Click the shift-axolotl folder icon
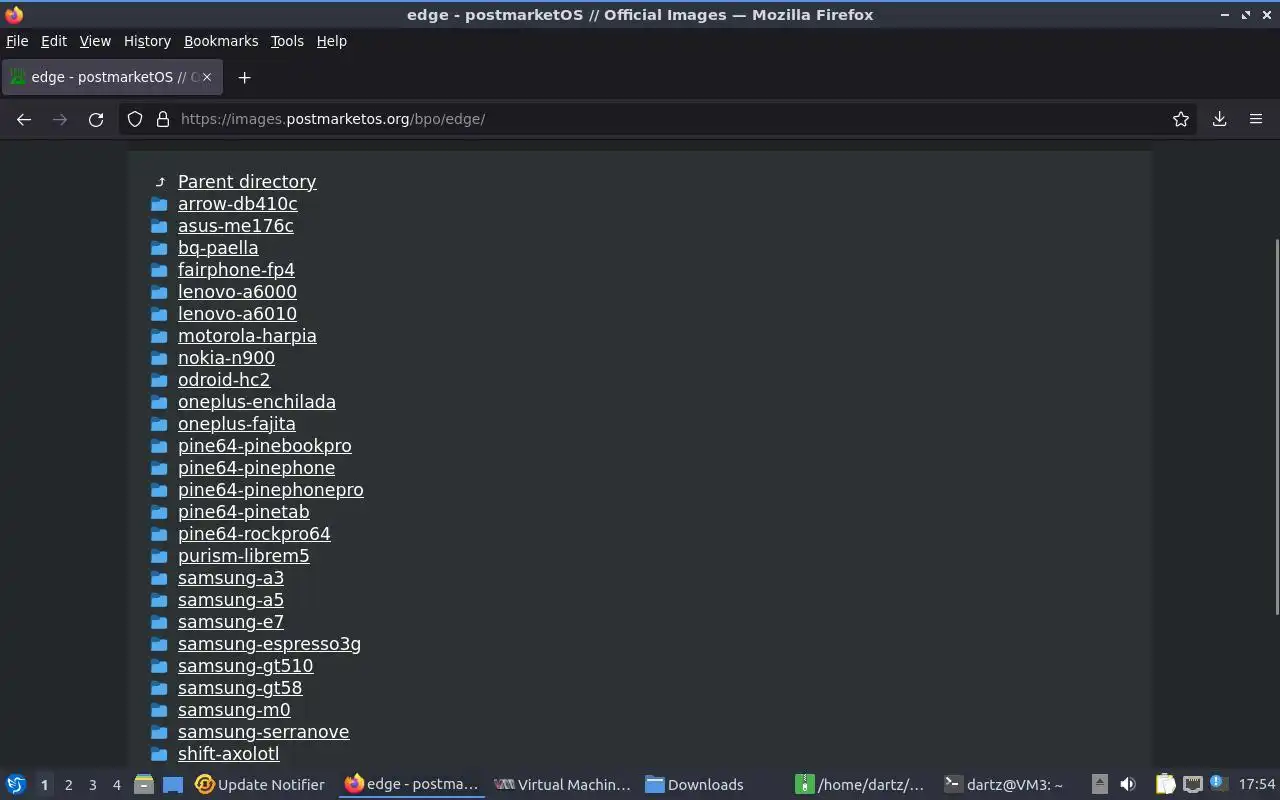 [x=159, y=754]
